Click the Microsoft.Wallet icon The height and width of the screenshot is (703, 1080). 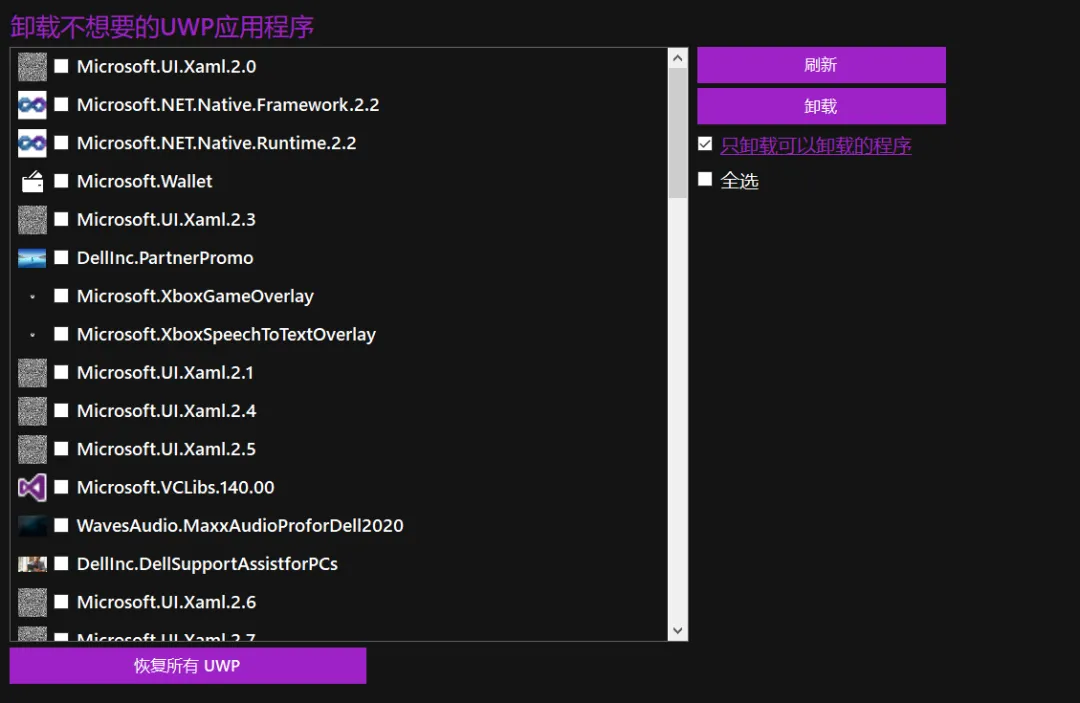[32, 182]
